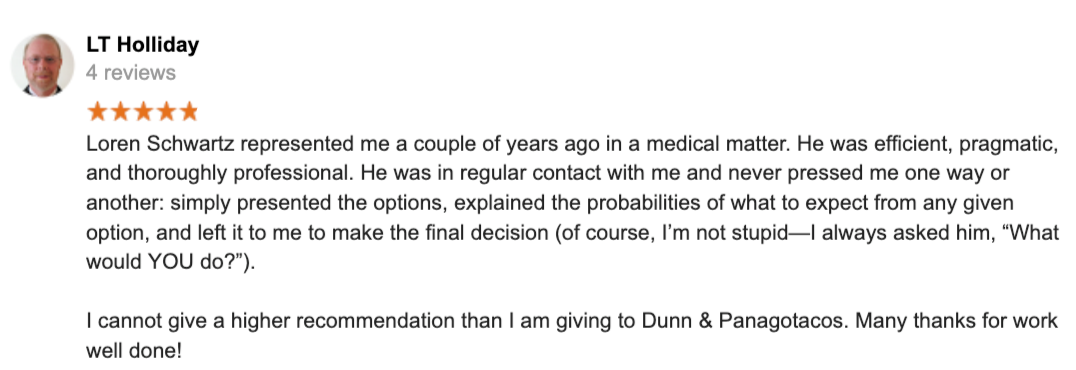
Task: Click the fifth orange rating star
Action: [x=187, y=111]
